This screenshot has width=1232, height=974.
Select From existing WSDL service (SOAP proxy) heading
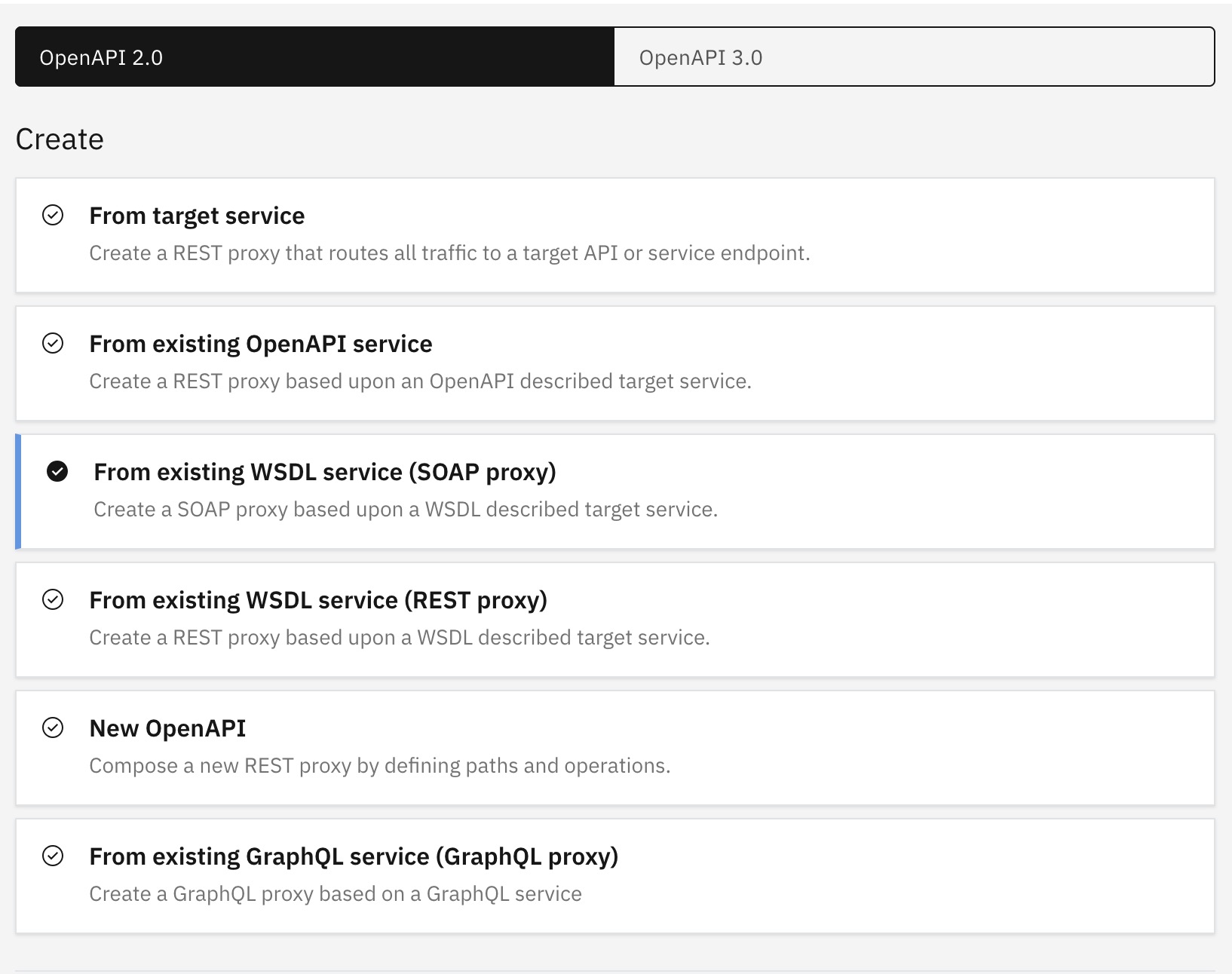325,472
